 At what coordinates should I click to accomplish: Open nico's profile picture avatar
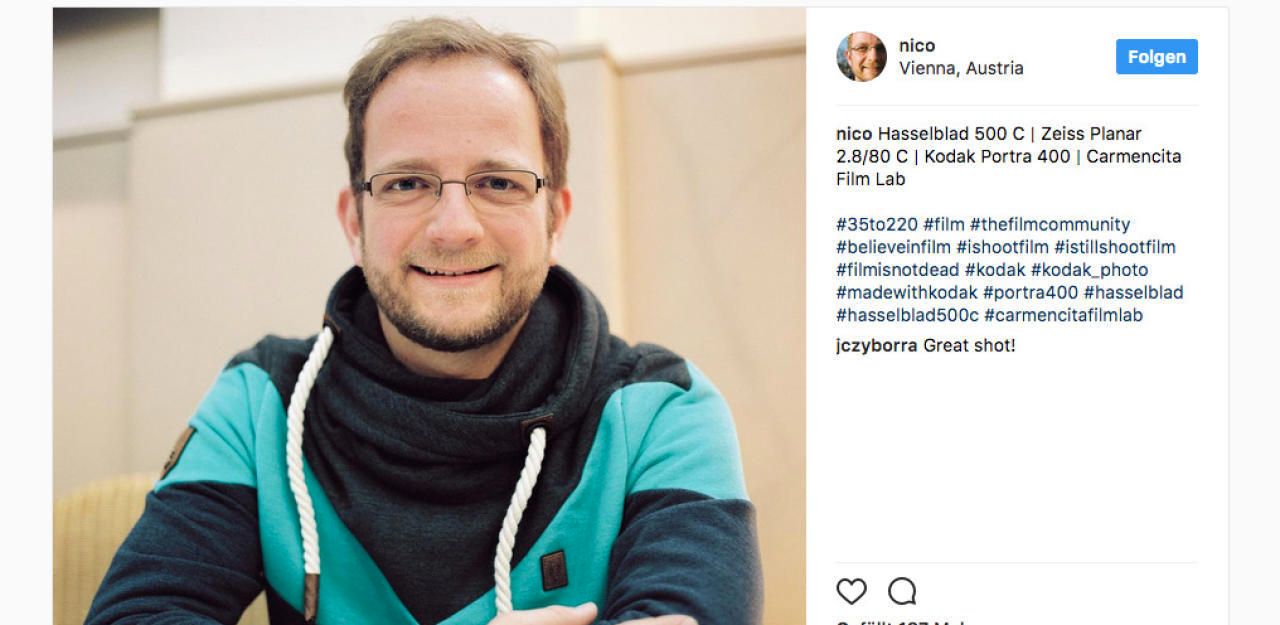click(861, 57)
